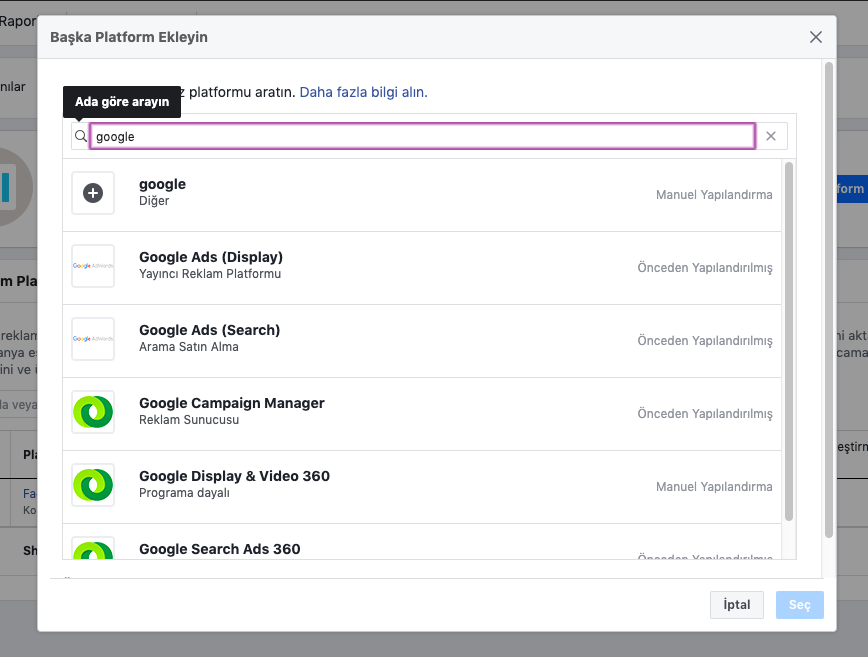Click the search magnifier icon
Screen dimensions: 868x657
[81, 136]
